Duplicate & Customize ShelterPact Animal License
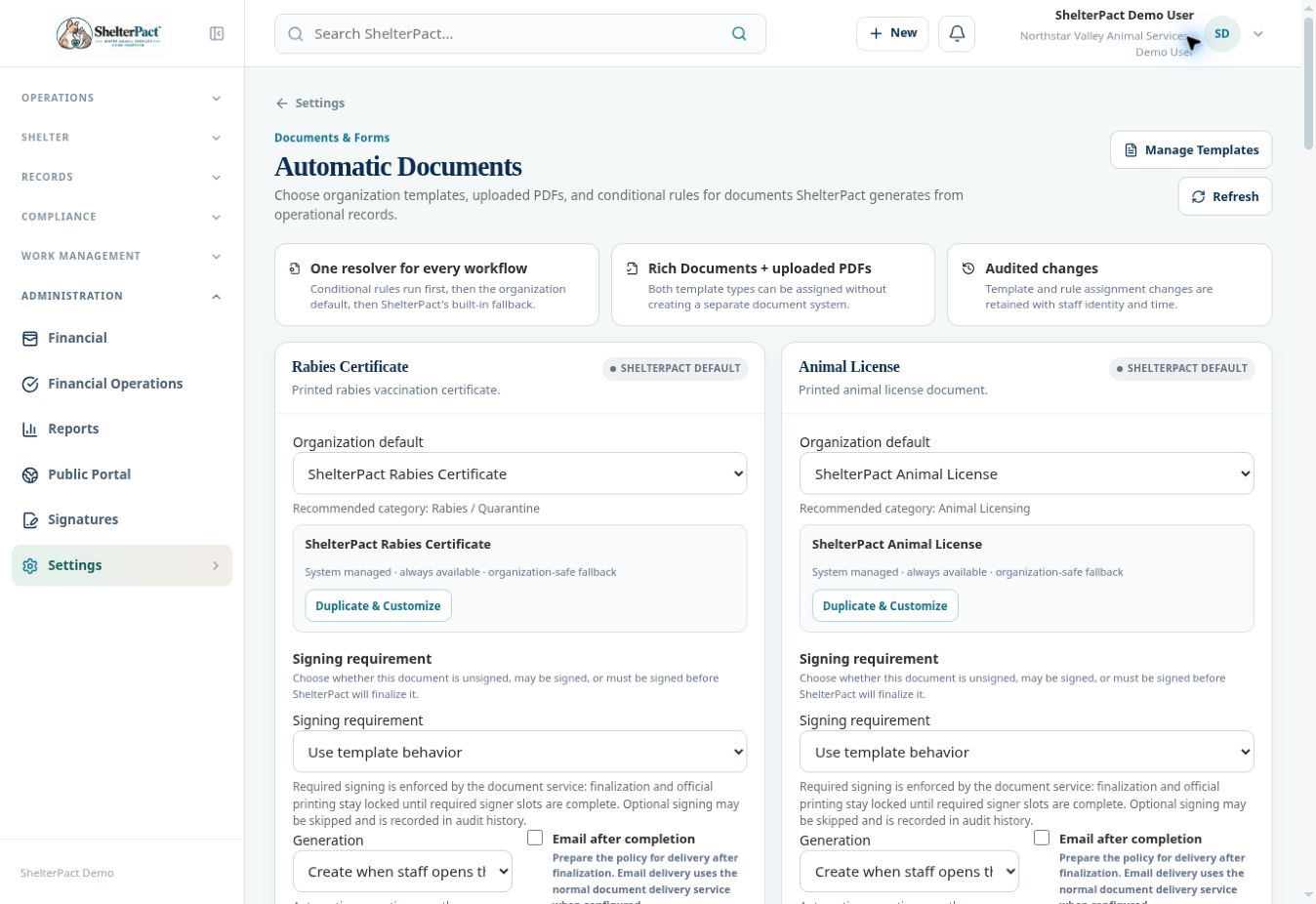This screenshot has width=1316, height=904. click(884, 605)
